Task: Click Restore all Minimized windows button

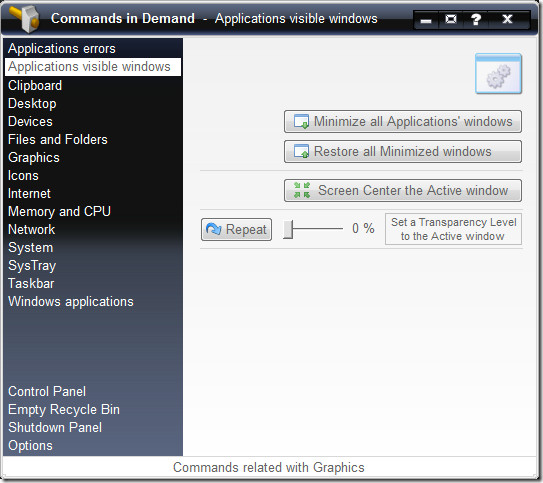Action: point(403,152)
